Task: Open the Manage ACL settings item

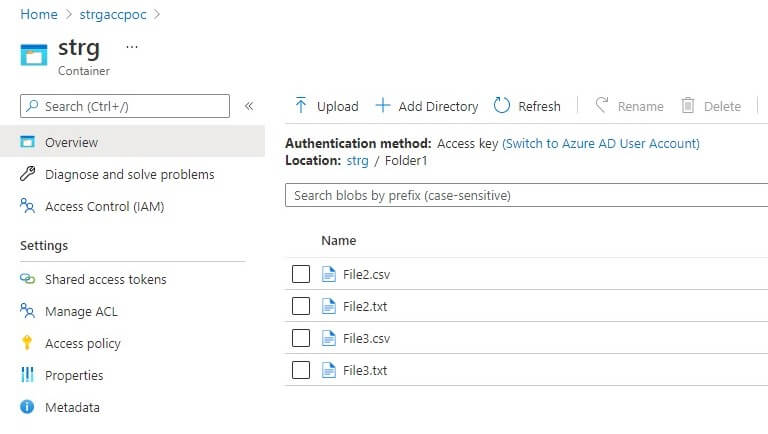Action: [x=81, y=311]
